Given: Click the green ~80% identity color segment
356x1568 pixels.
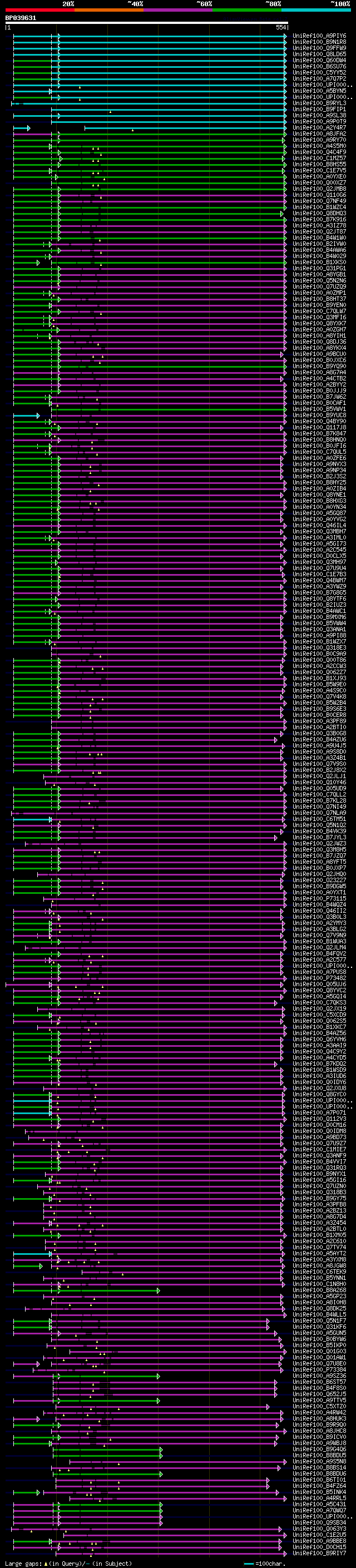Looking at the screenshot, I should click(x=247, y=10).
